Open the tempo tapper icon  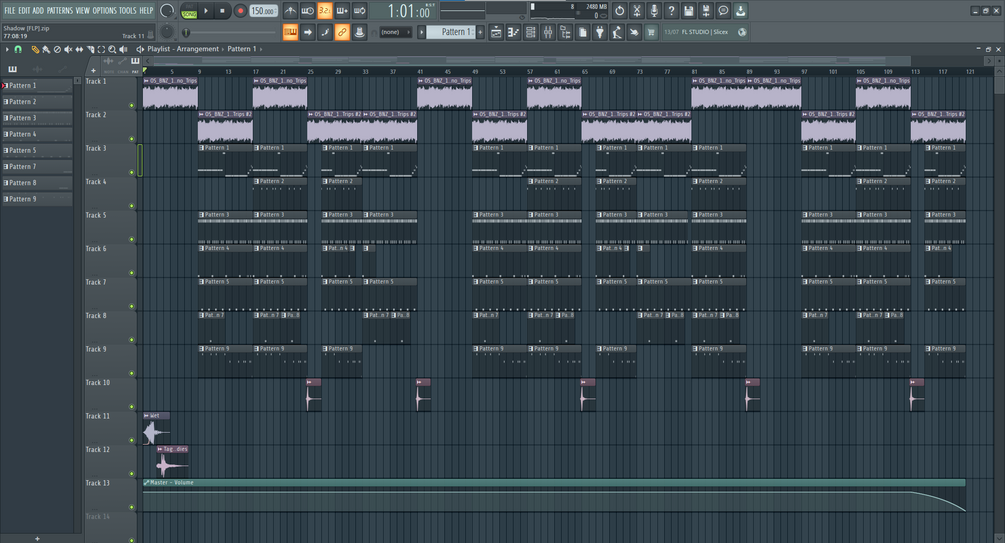click(617, 32)
